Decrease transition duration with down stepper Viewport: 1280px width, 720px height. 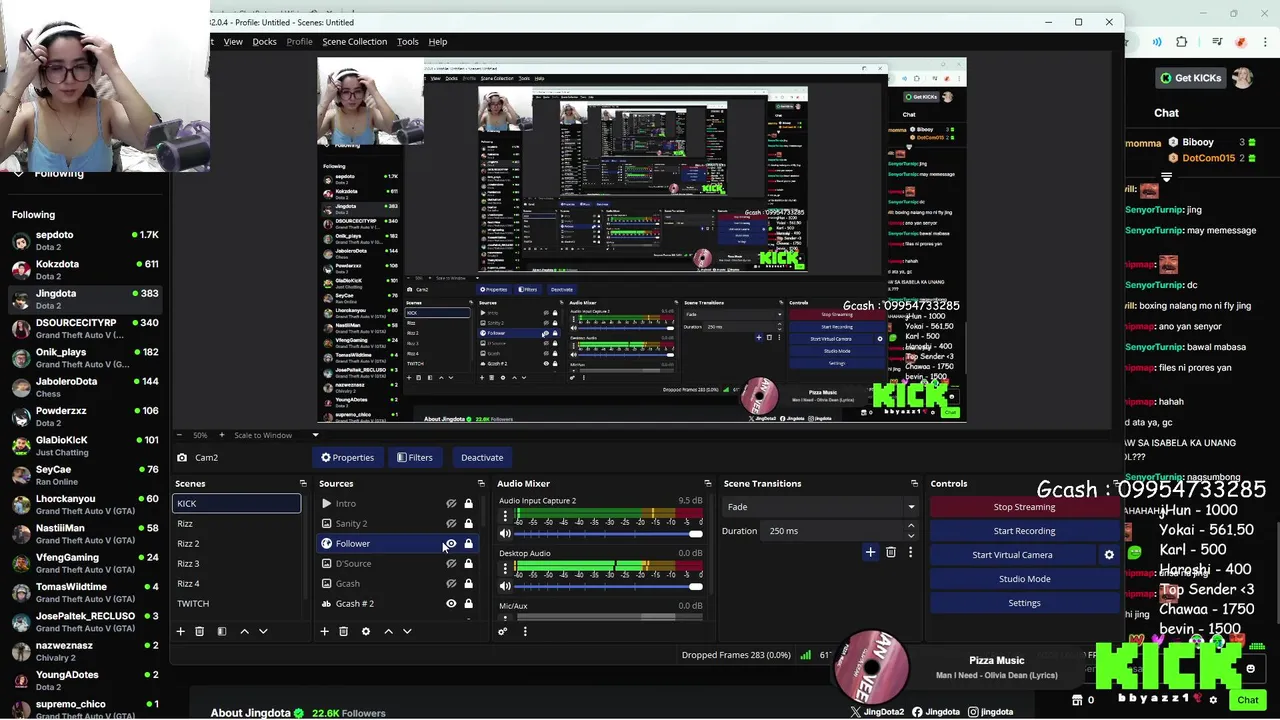click(x=911, y=535)
